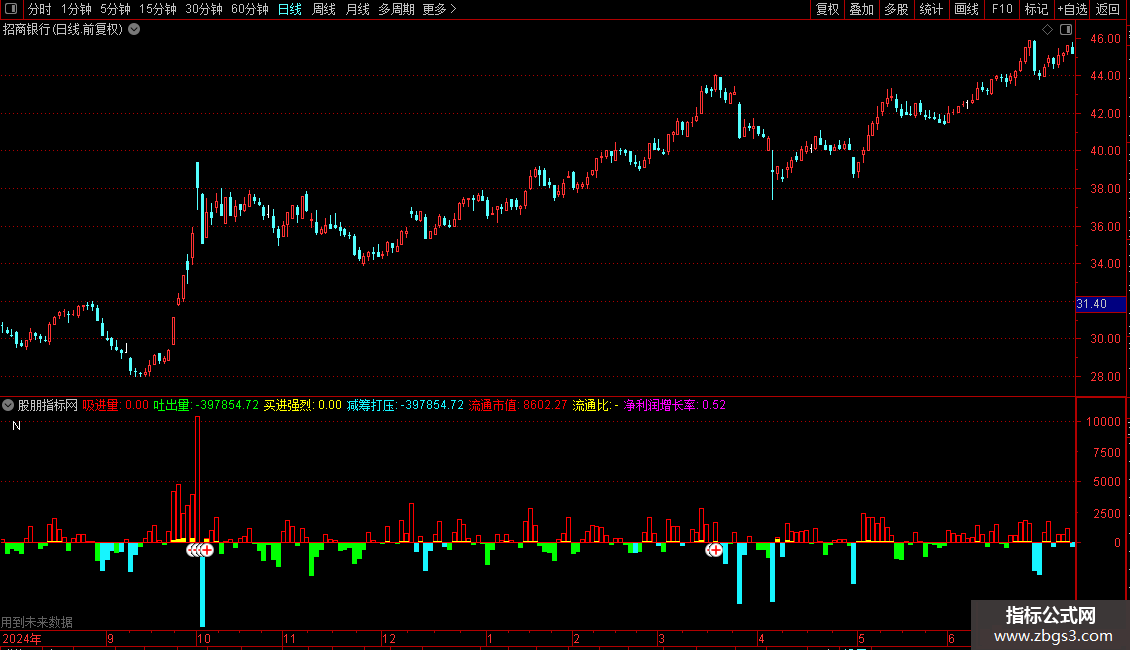Screen dimensions: 1130x650
Task: Open 招商银行 chart settings dropdown arrow
Action: pos(134,30)
